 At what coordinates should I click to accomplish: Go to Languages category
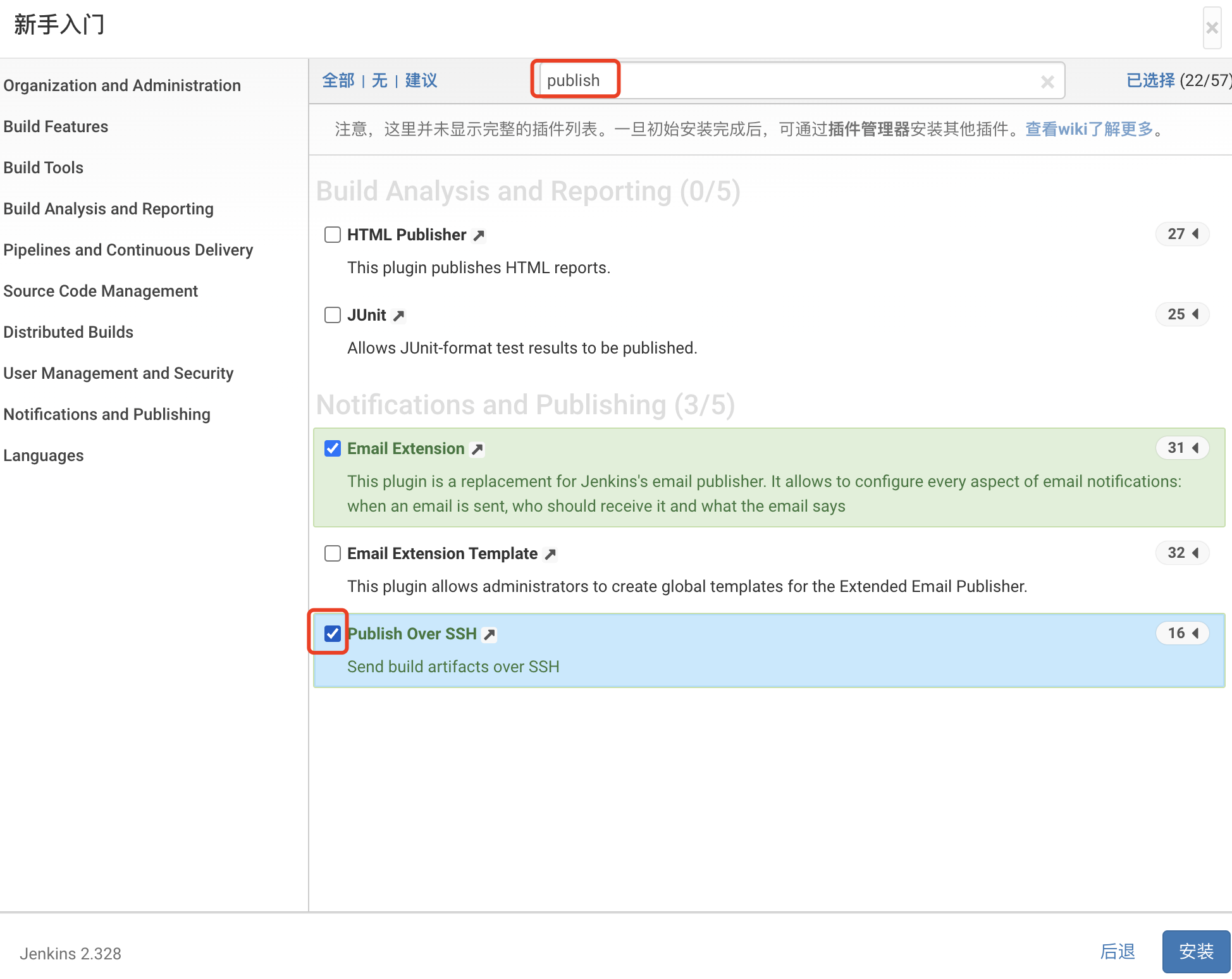[44, 455]
